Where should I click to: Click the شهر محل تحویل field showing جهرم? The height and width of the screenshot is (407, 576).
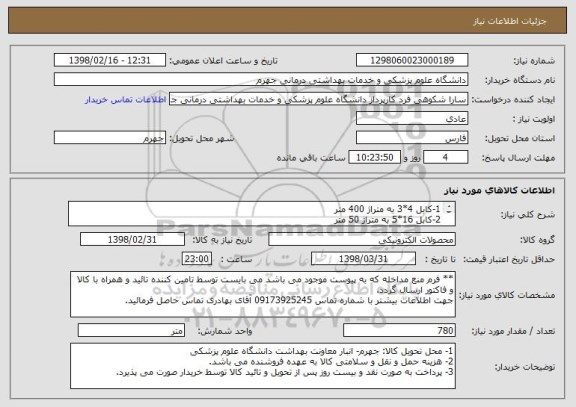click(110, 138)
